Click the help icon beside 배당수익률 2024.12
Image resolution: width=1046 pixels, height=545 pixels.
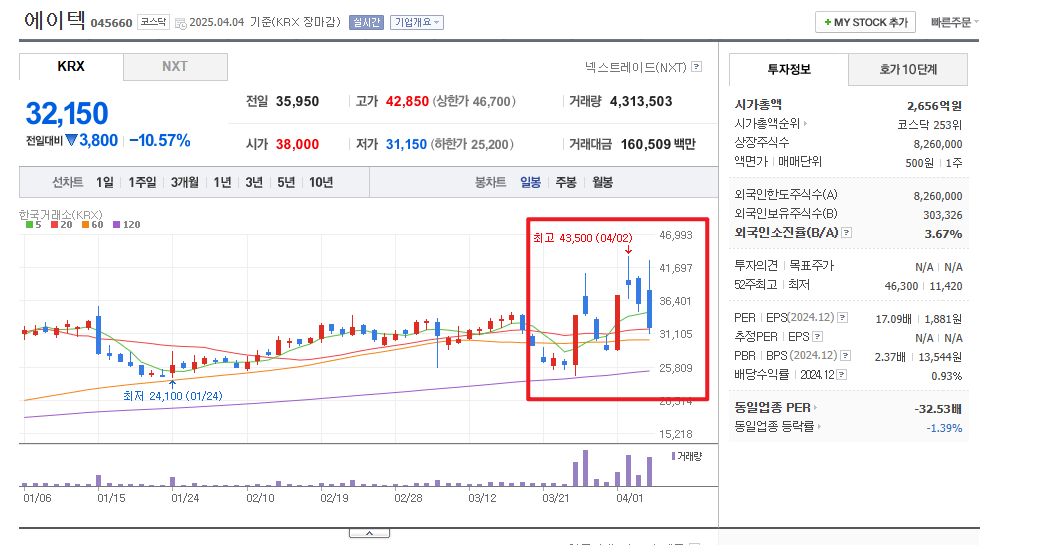coord(842,375)
